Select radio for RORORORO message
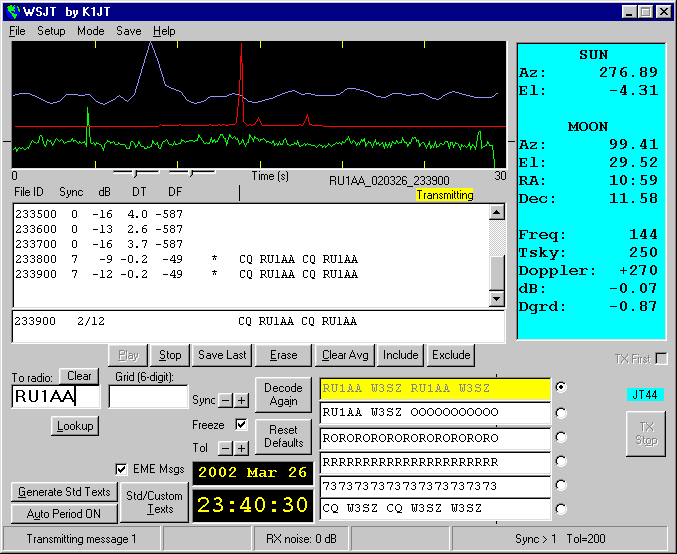The width and height of the screenshot is (677, 554). click(x=561, y=437)
